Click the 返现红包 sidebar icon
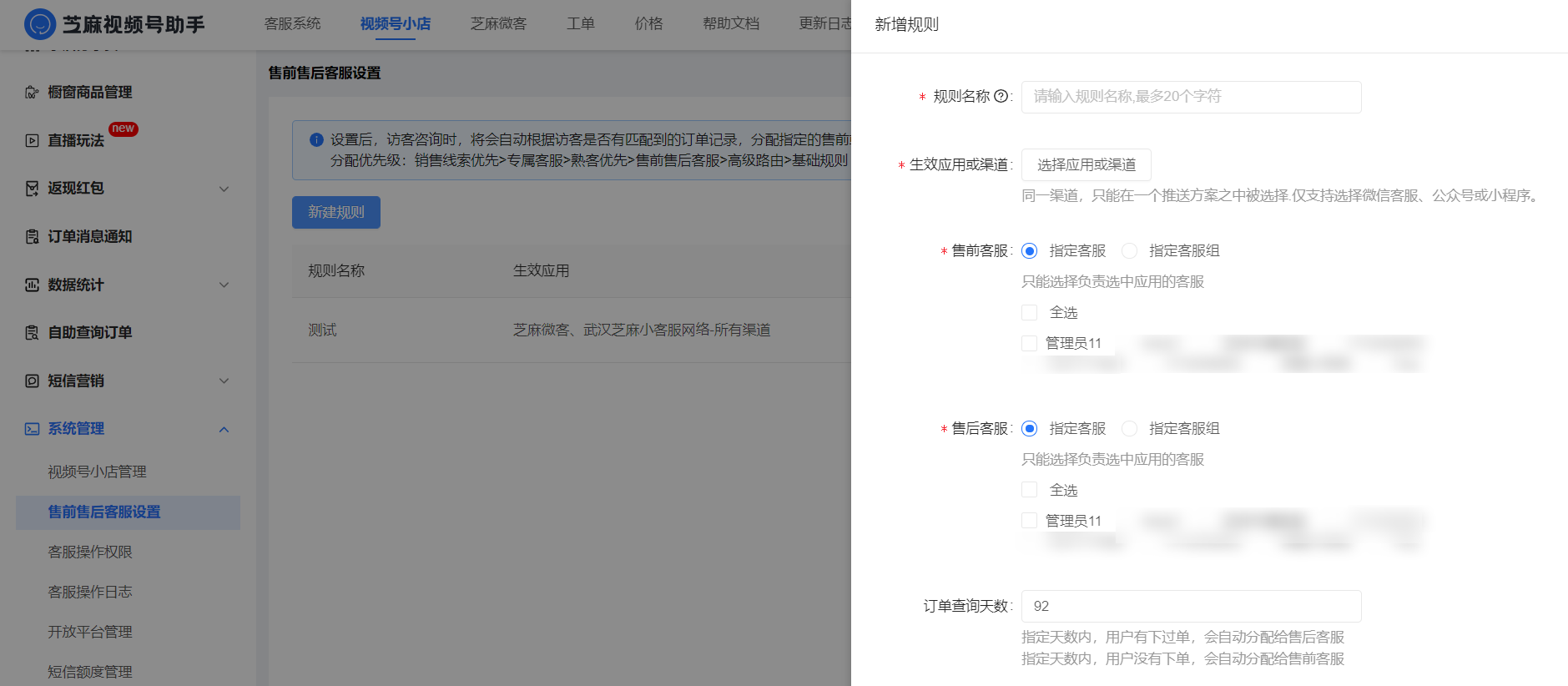 pos(32,189)
